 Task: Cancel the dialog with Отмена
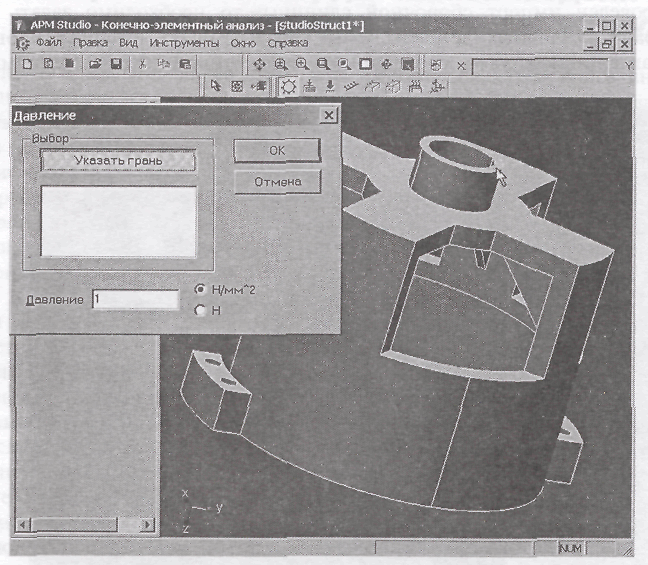tap(277, 181)
